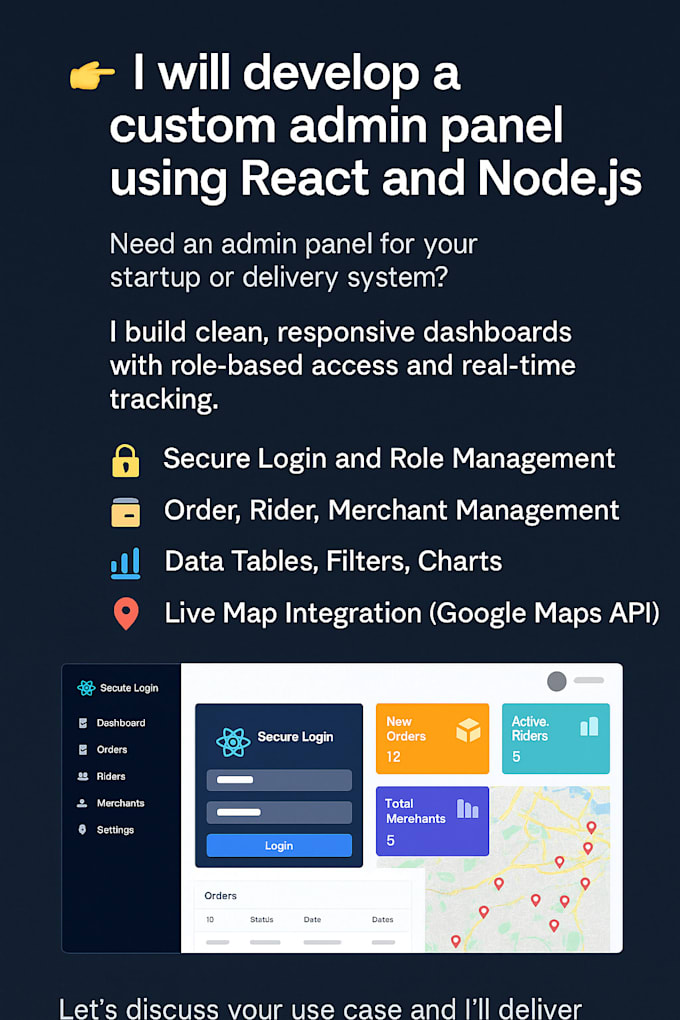Open the Total Merchants 5 card
Screen dimensions: 680x1020
coord(432,821)
